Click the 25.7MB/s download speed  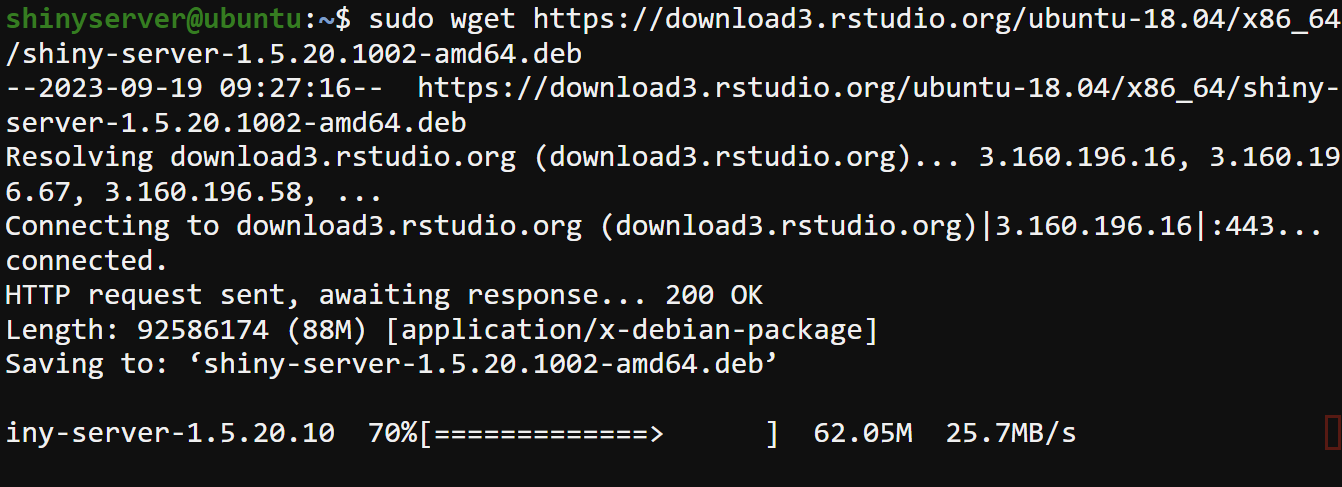[1010, 434]
